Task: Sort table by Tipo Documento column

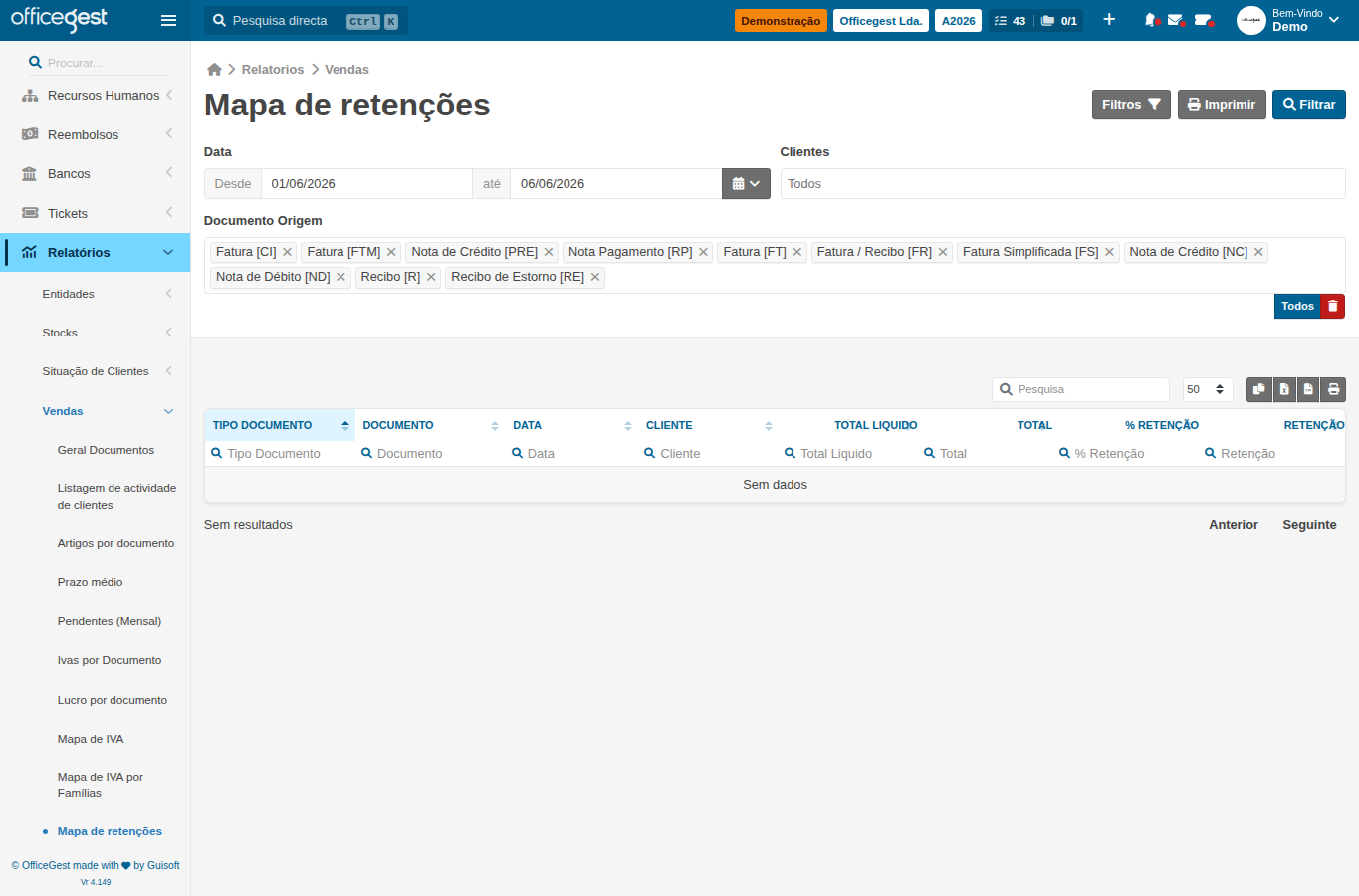Action: [x=280, y=425]
